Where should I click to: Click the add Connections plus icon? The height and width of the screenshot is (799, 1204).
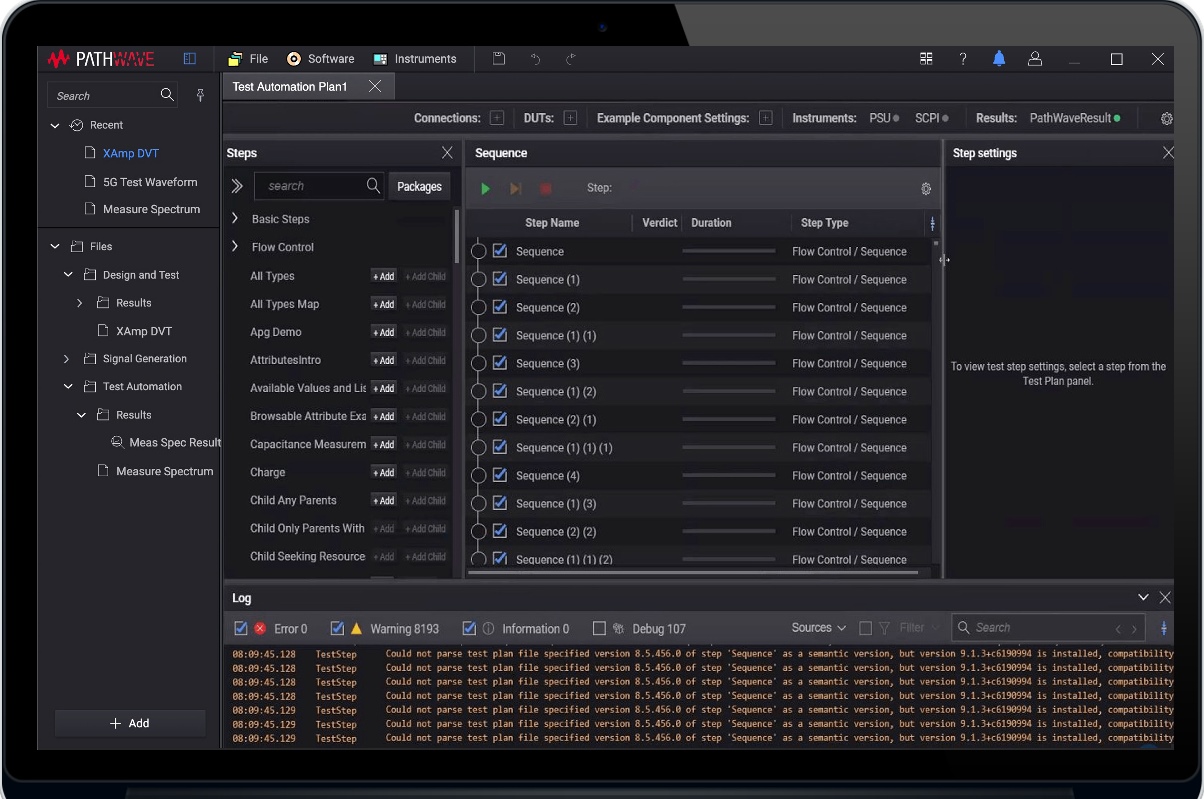coord(497,118)
